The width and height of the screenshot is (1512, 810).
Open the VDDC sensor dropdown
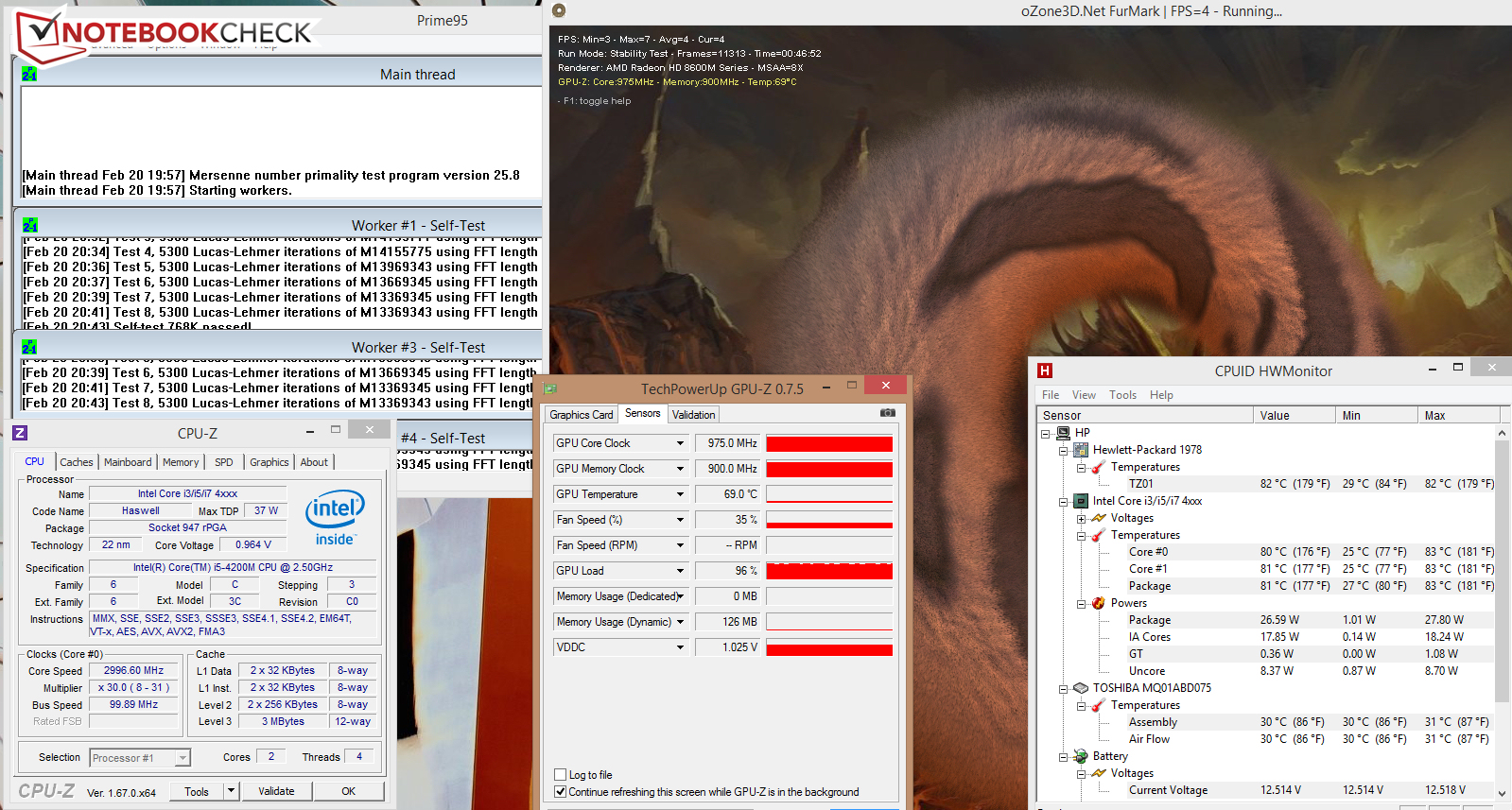click(680, 647)
